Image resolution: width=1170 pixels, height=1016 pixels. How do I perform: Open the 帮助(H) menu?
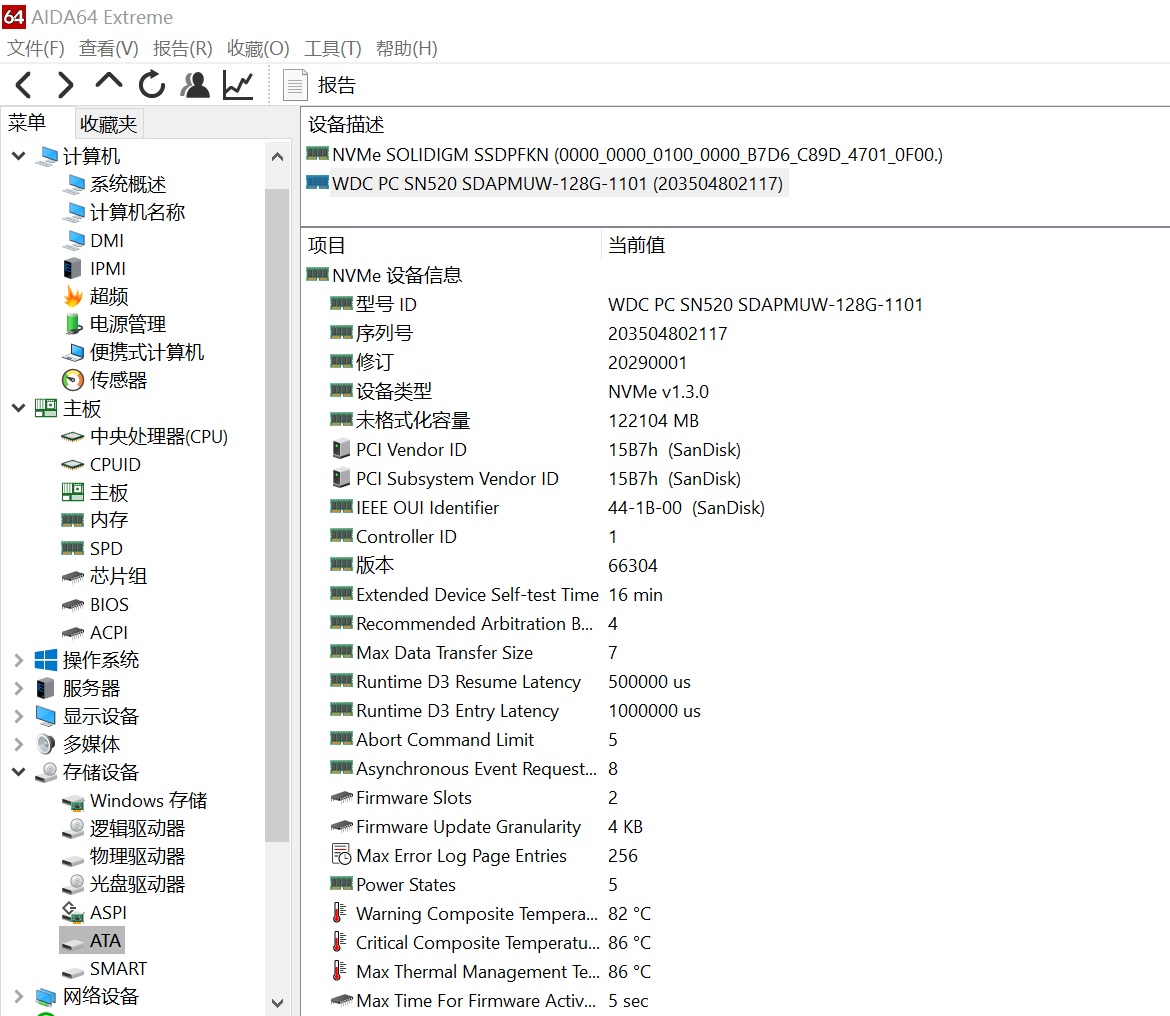pyautogui.click(x=407, y=48)
